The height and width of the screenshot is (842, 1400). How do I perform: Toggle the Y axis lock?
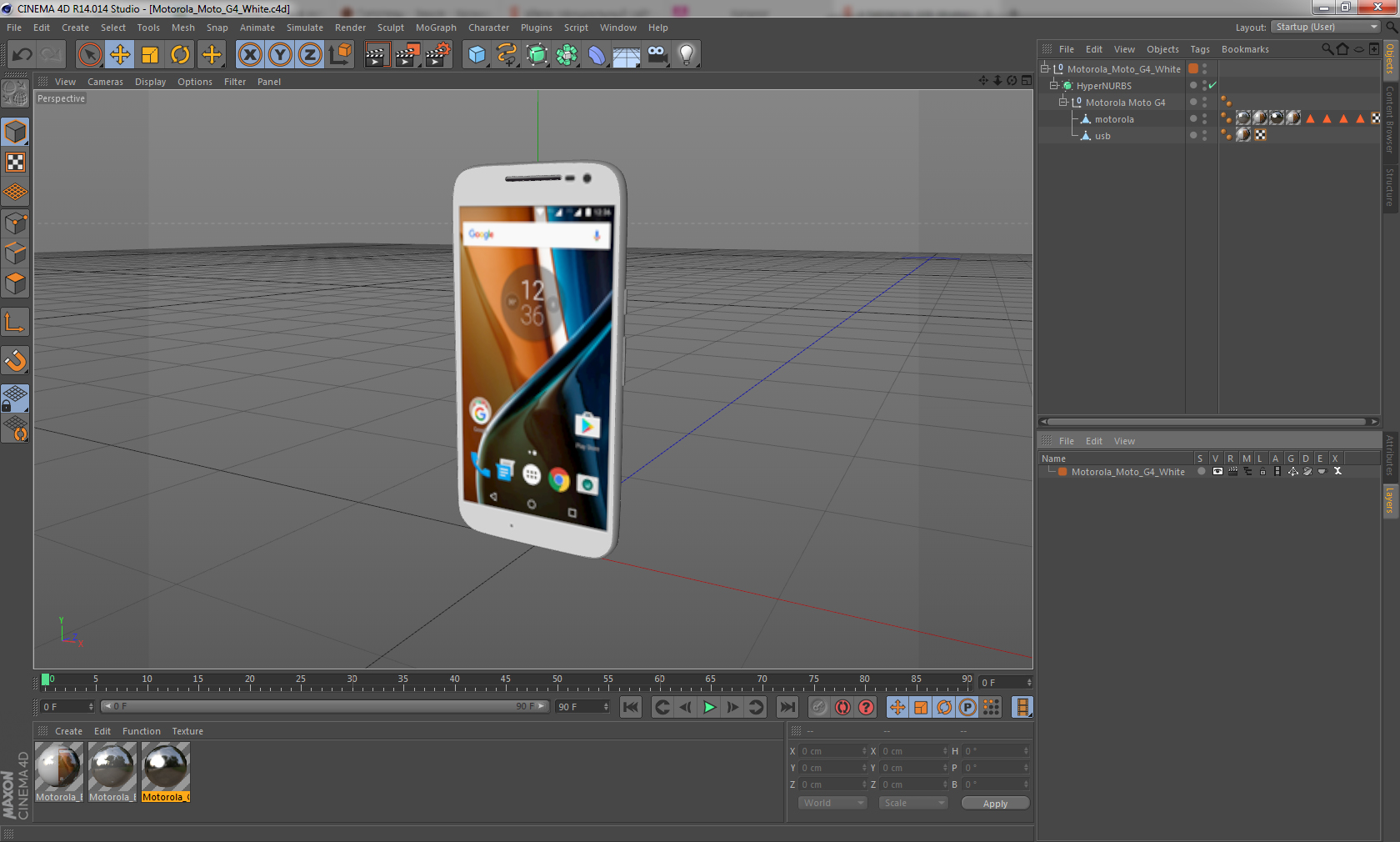(280, 55)
